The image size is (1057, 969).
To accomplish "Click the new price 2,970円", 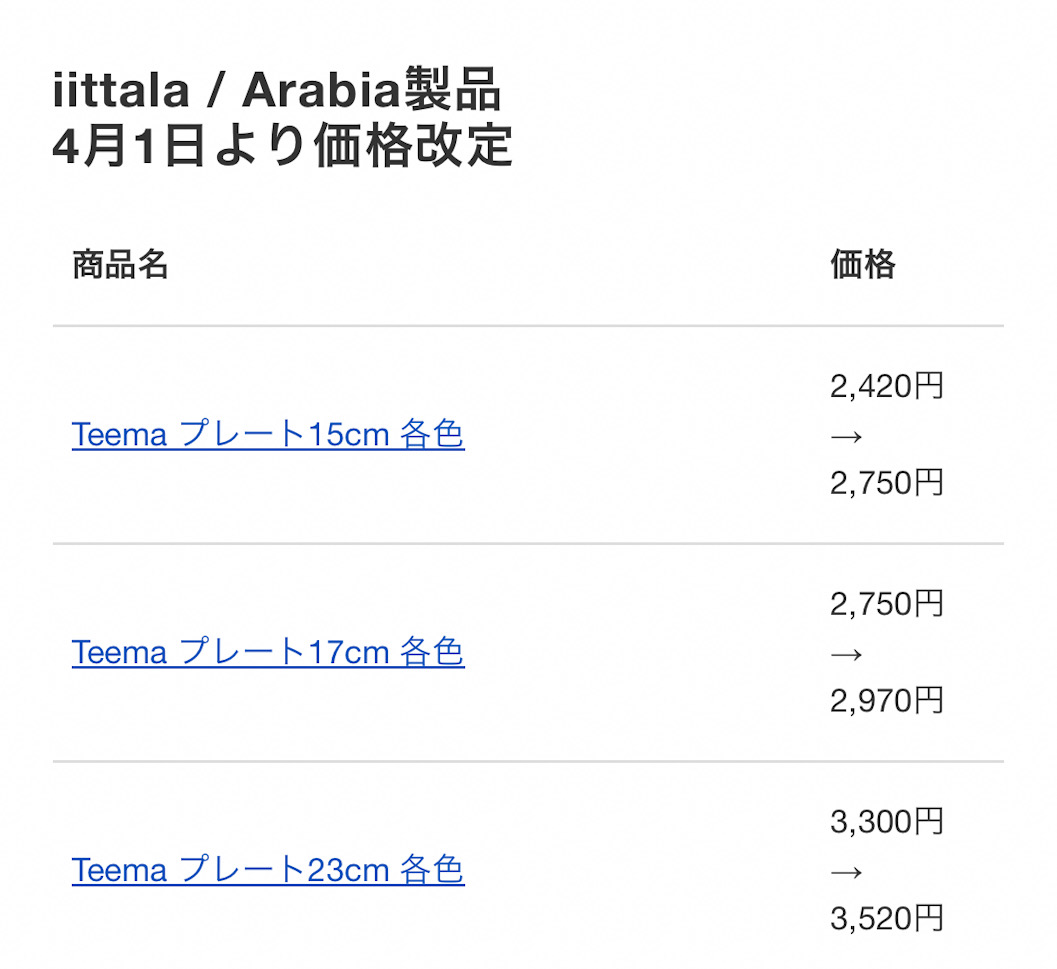I will pos(886,701).
